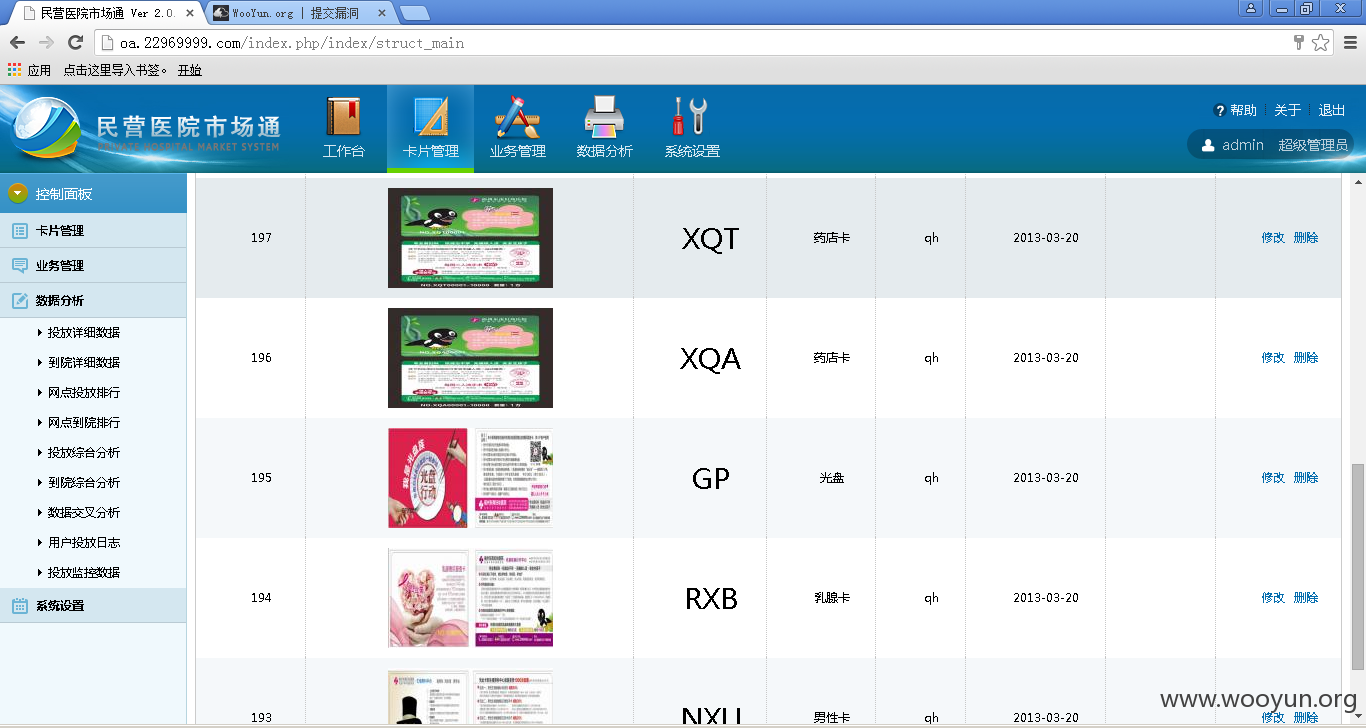Image resolution: width=1366 pixels, height=728 pixels.
Task: Open 网点投放排行 submenu item
Action: click(x=84, y=392)
